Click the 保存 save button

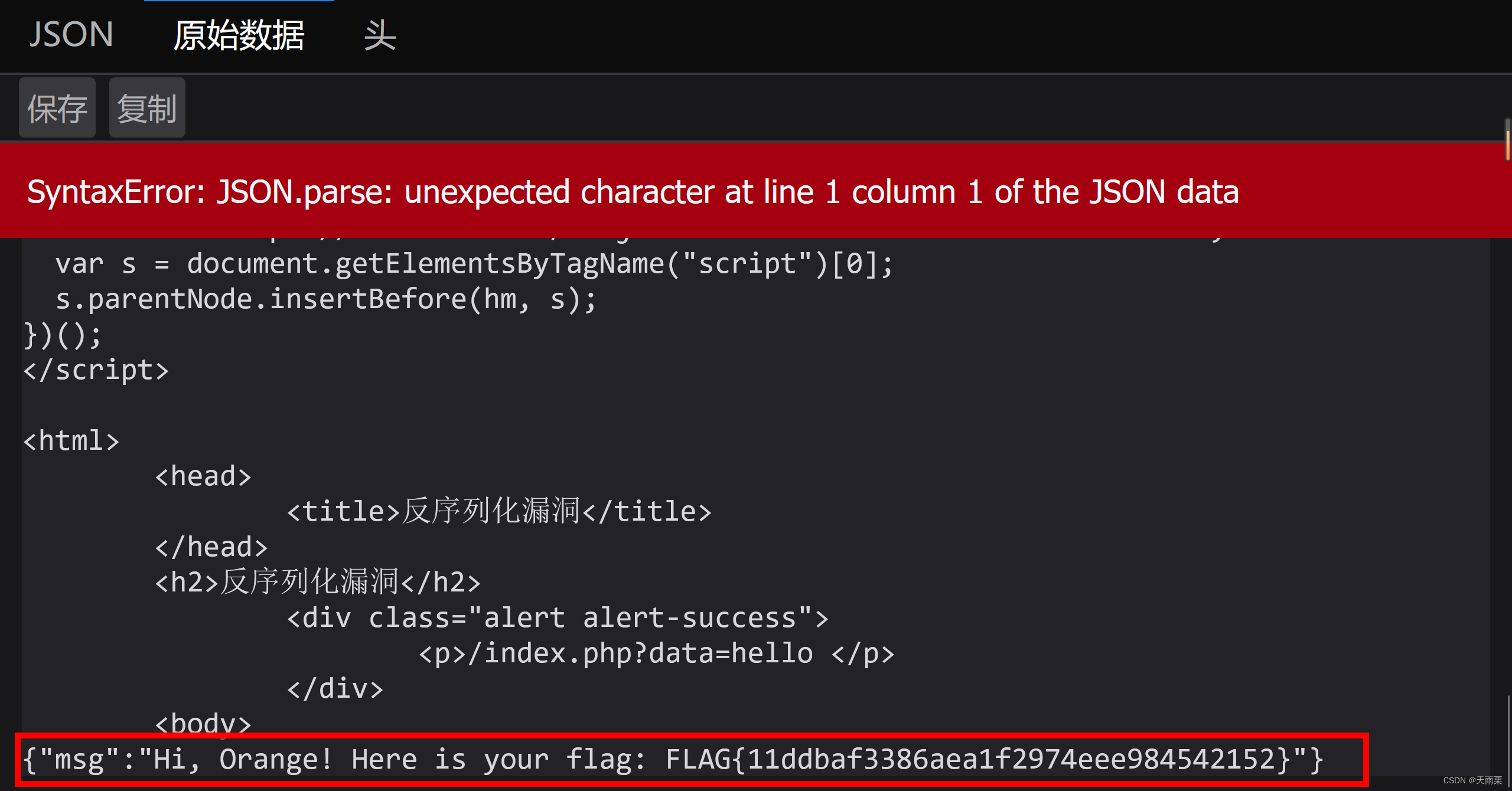coord(57,108)
